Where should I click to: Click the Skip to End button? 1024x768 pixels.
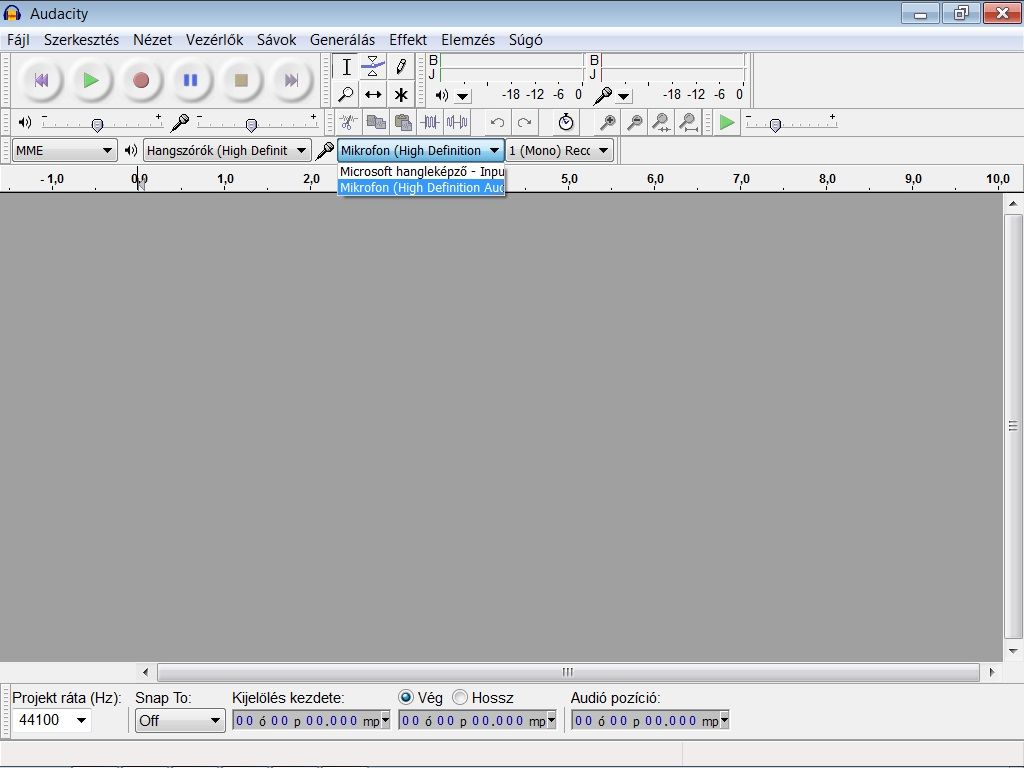291,80
